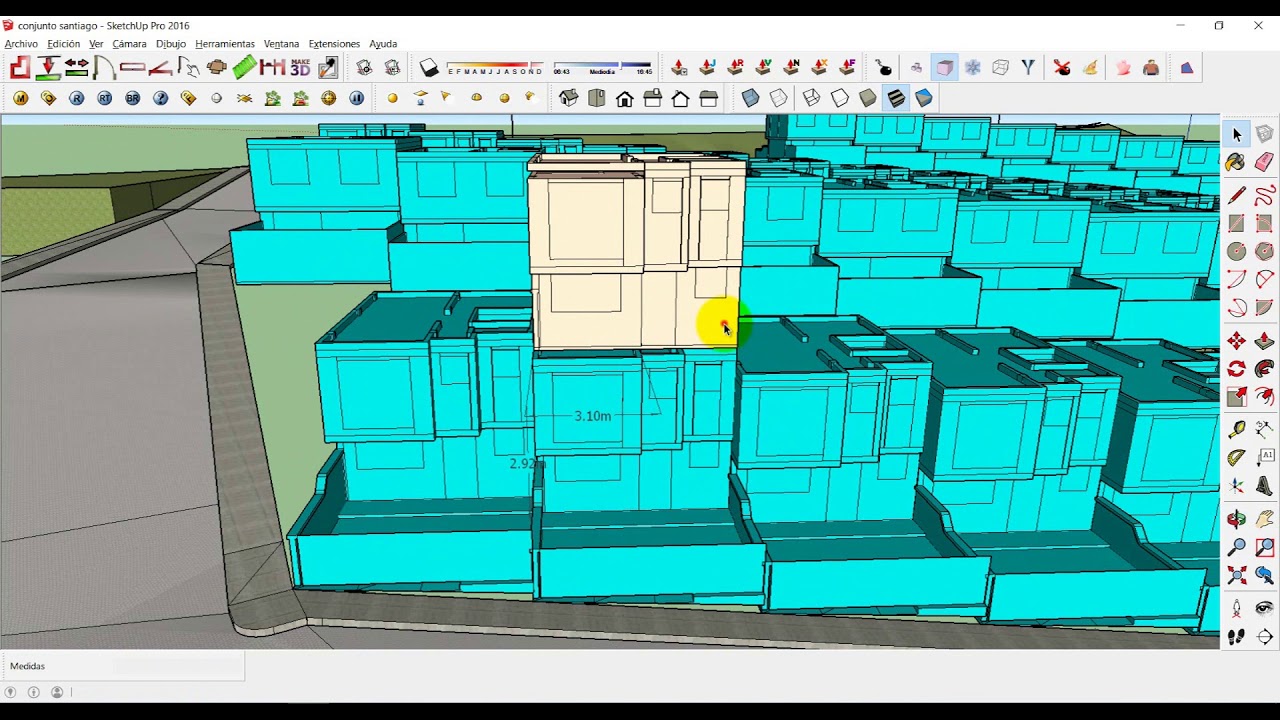Open the Ayuda menu
The height and width of the screenshot is (720, 1280).
383,44
